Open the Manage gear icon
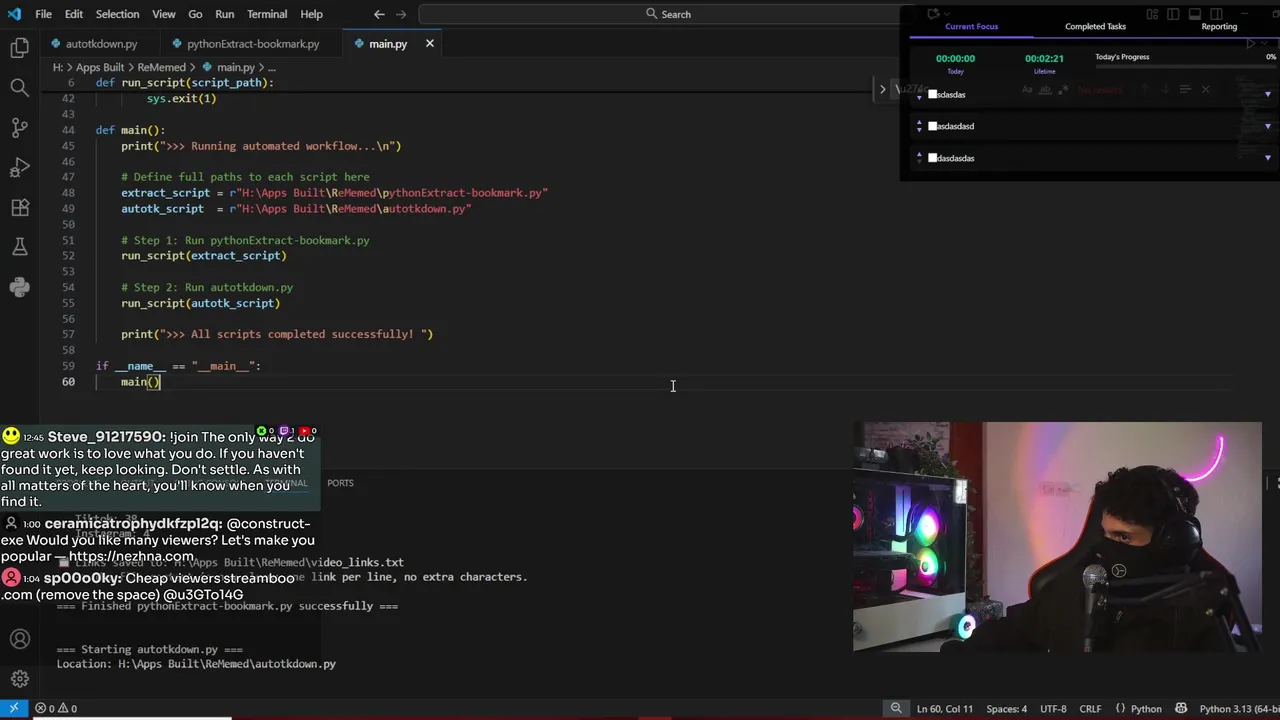This screenshot has width=1280, height=720. pyautogui.click(x=19, y=679)
